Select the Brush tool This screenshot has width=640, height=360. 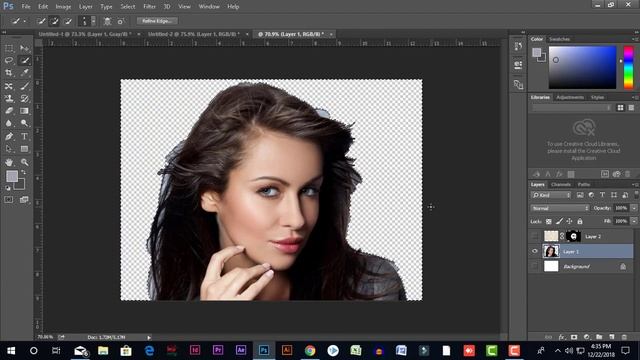(24, 86)
